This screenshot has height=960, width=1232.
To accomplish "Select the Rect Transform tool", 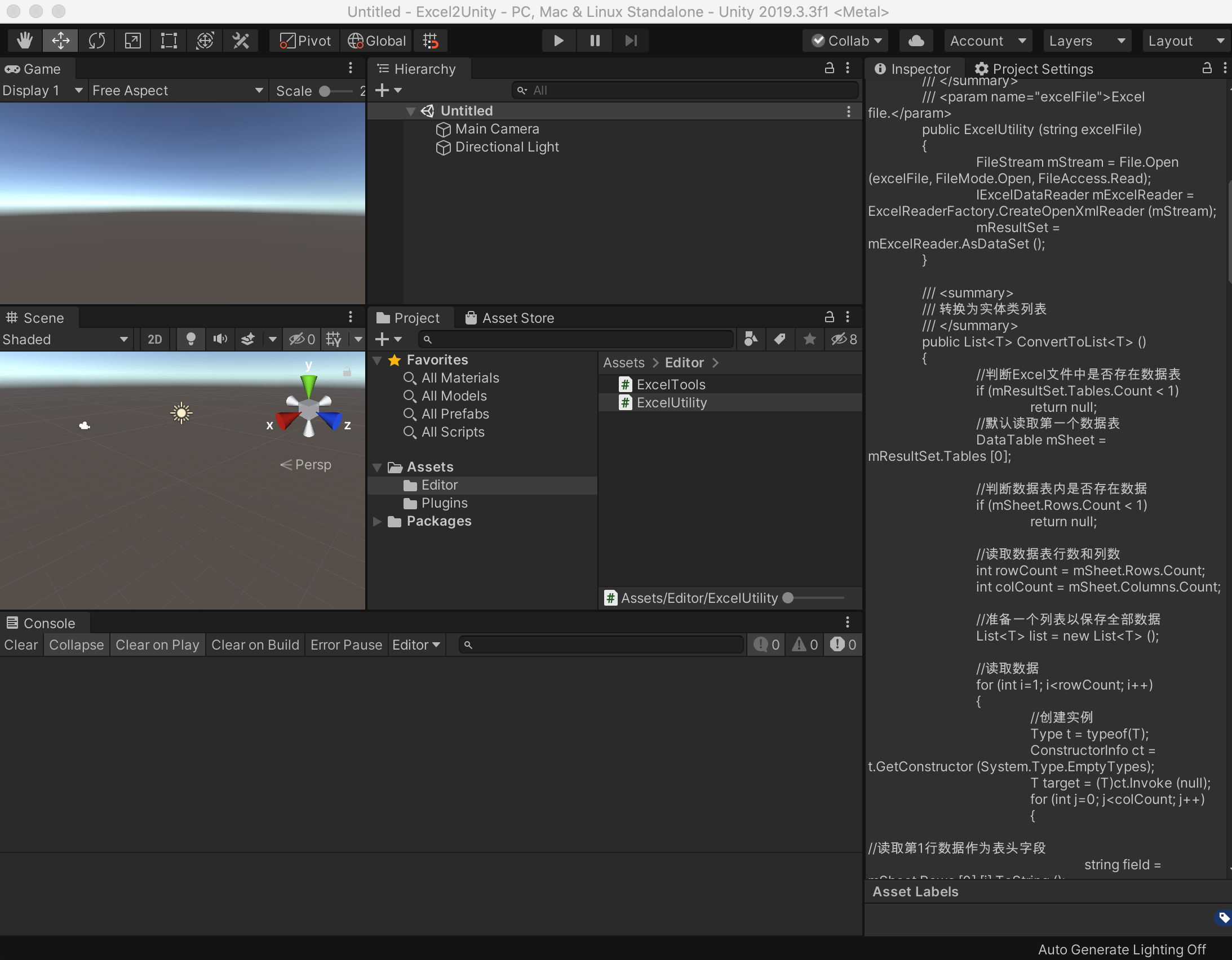I will point(169,41).
